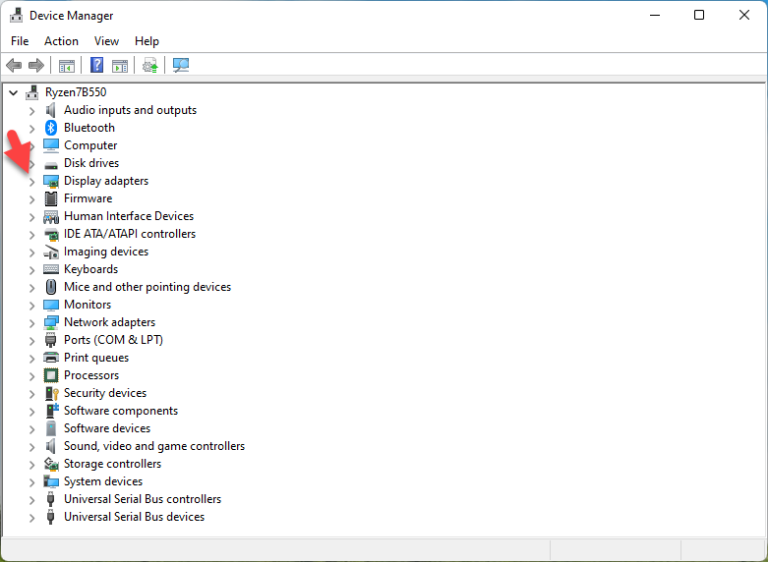
Task: Select the System devices label
Action: tap(103, 481)
